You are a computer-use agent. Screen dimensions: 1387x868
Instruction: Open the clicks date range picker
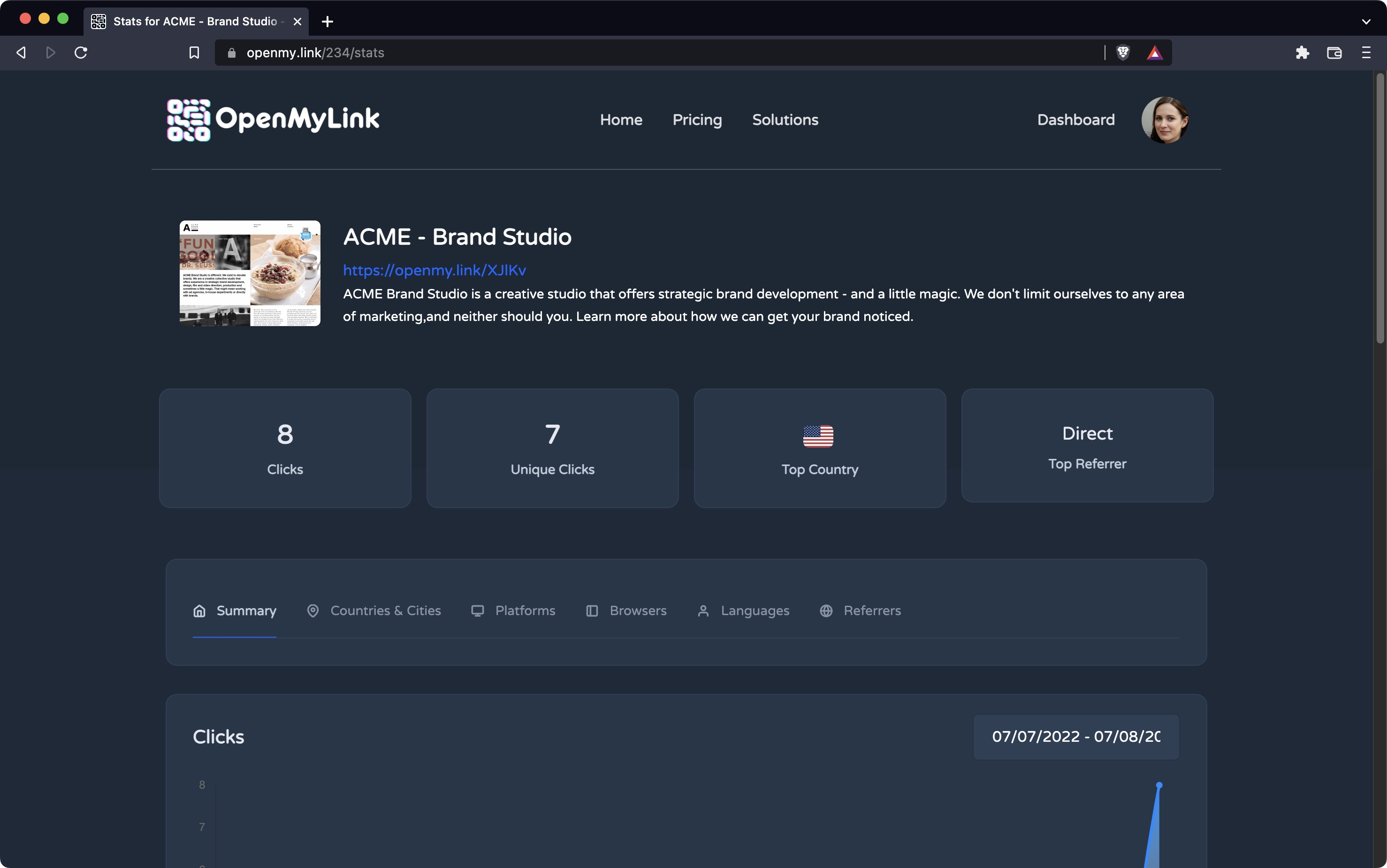click(1075, 737)
